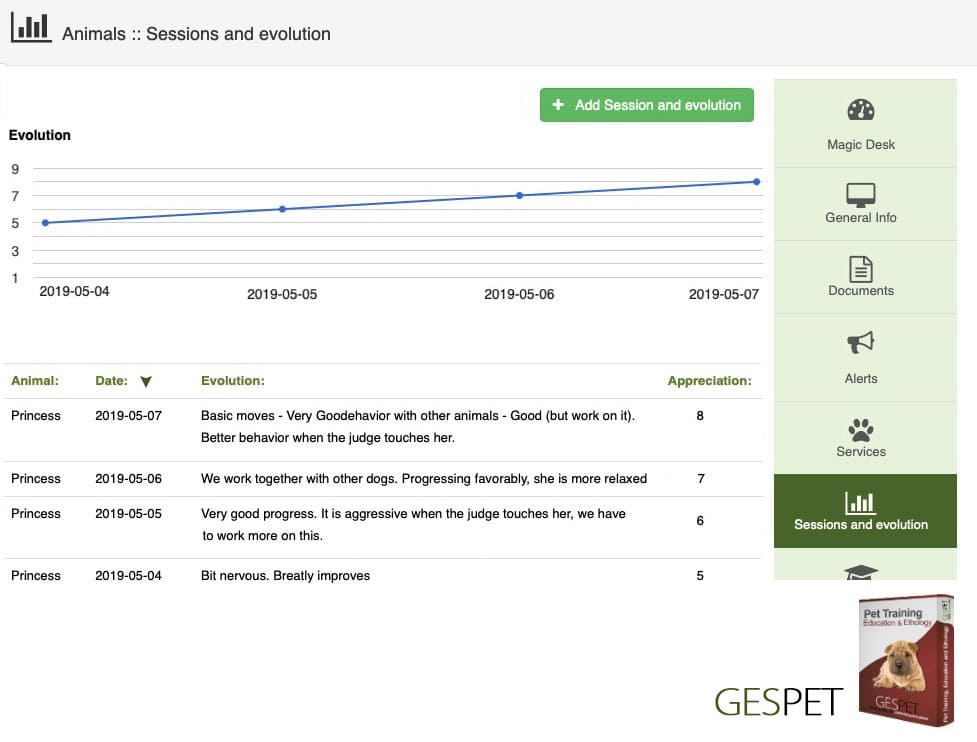Select Sessions and evolution sidebar chart icon

click(860, 502)
